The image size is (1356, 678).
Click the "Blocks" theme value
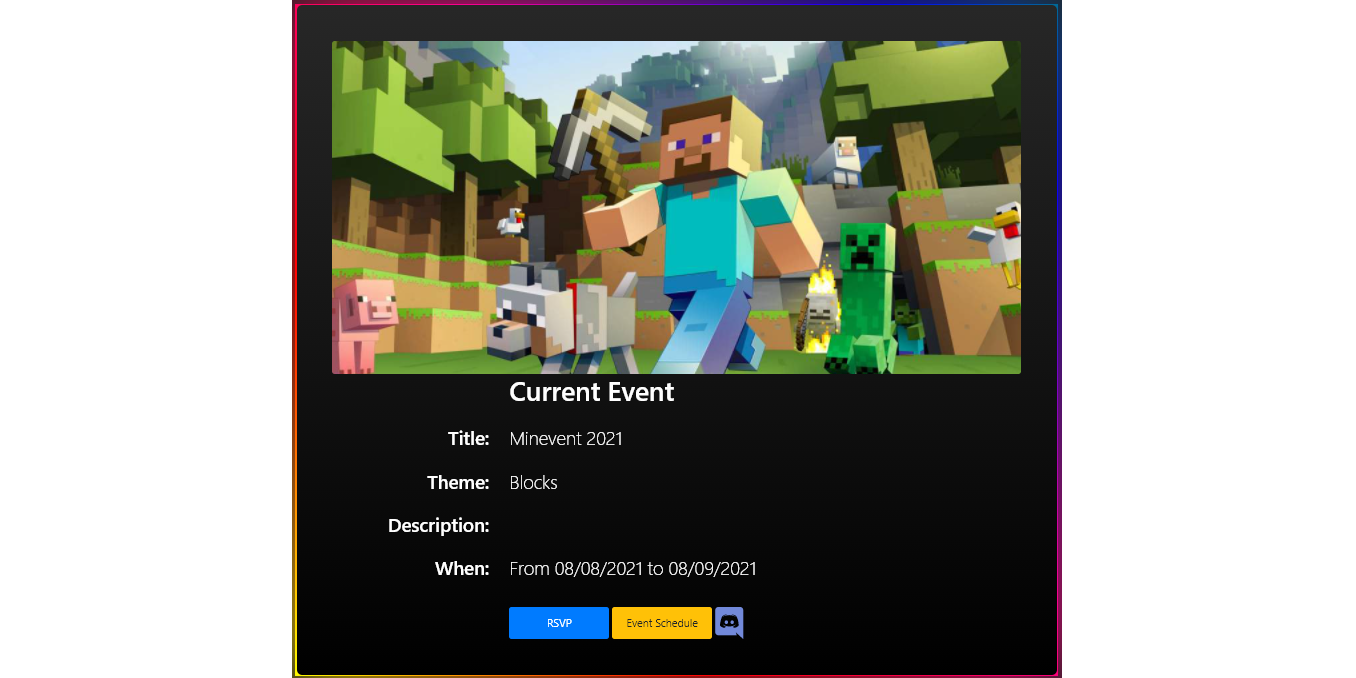click(533, 482)
